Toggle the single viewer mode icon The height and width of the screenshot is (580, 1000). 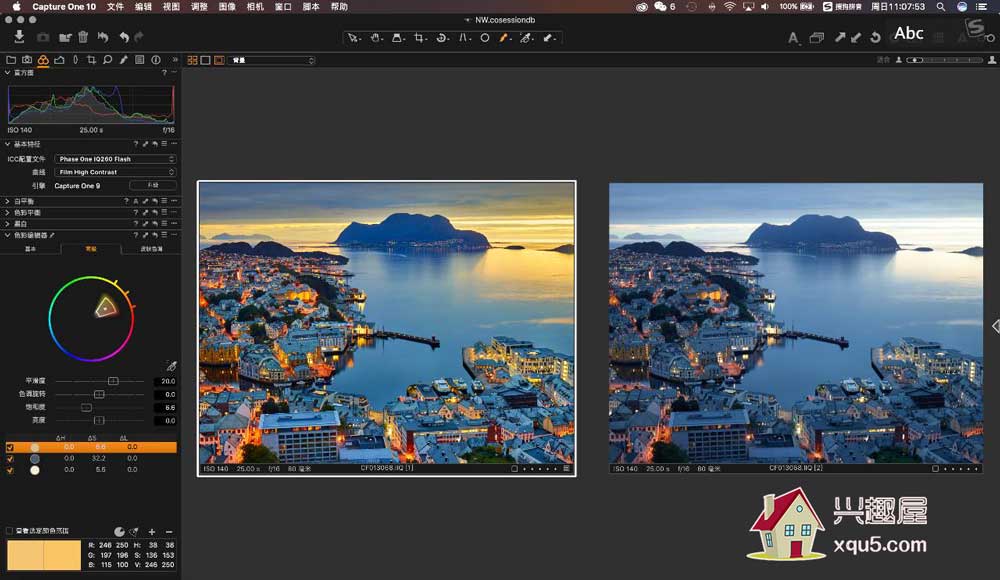coord(205,60)
